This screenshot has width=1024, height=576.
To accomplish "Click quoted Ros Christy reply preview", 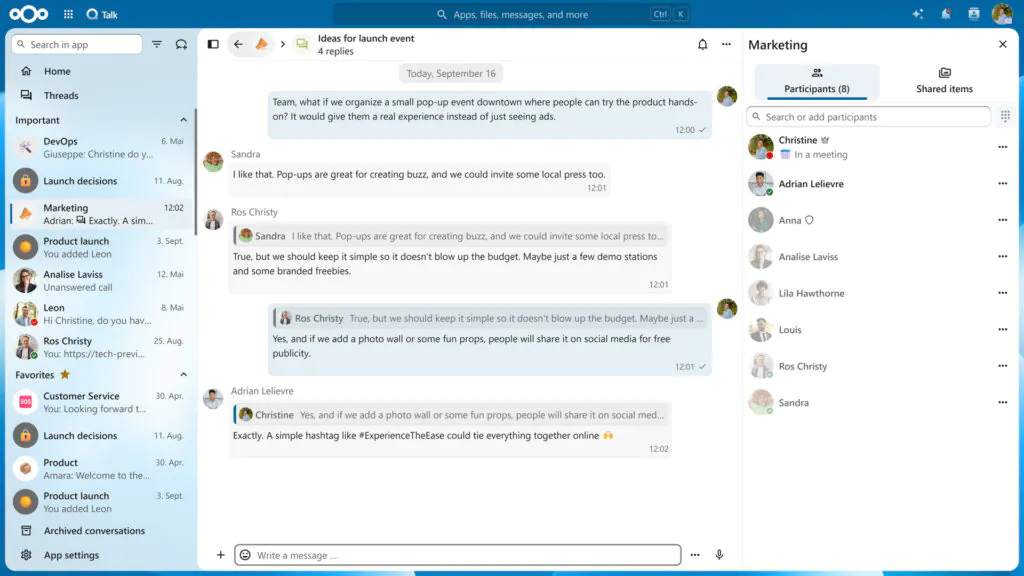I will coord(490,318).
